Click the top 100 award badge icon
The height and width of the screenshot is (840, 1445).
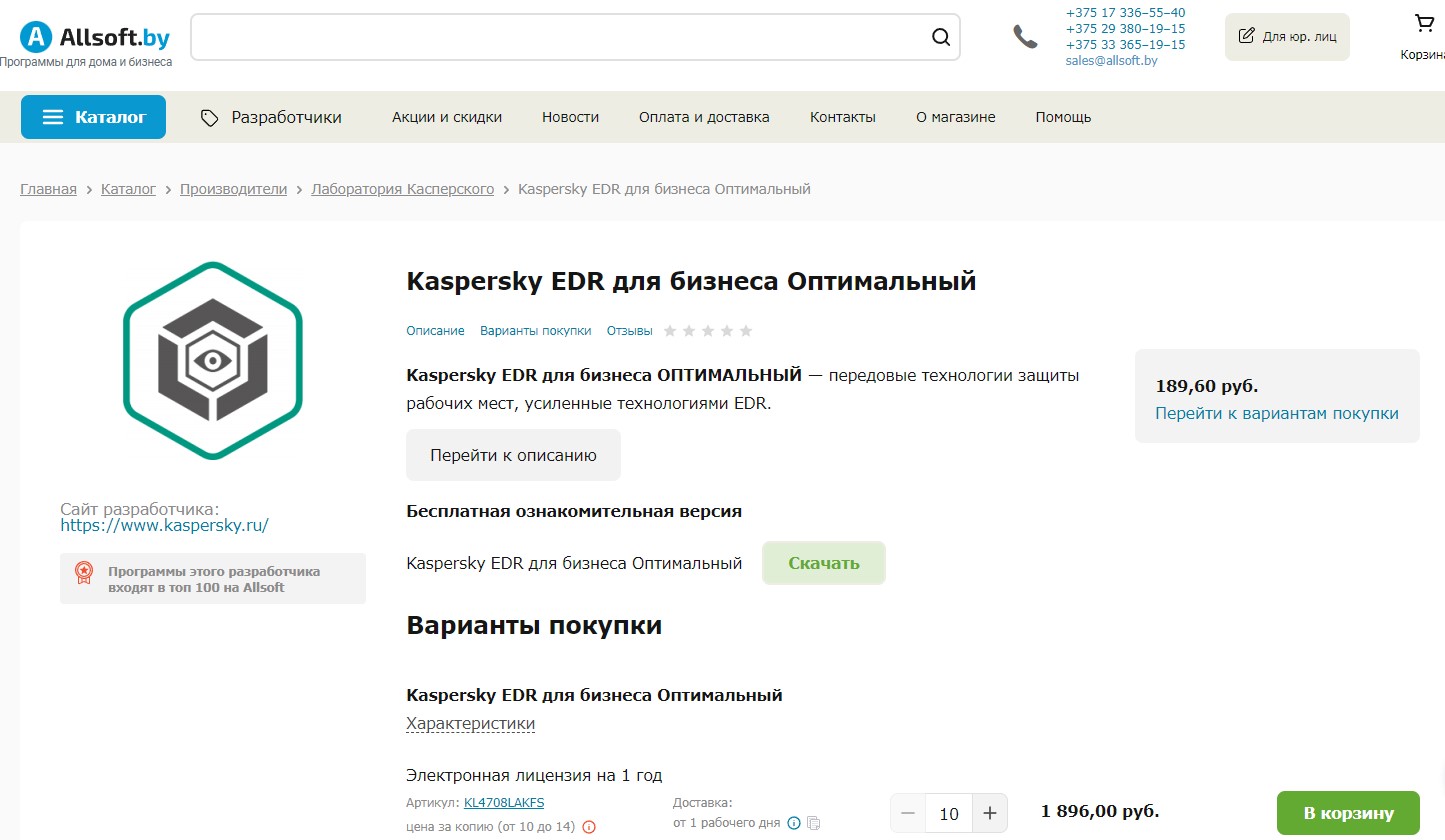click(x=84, y=573)
